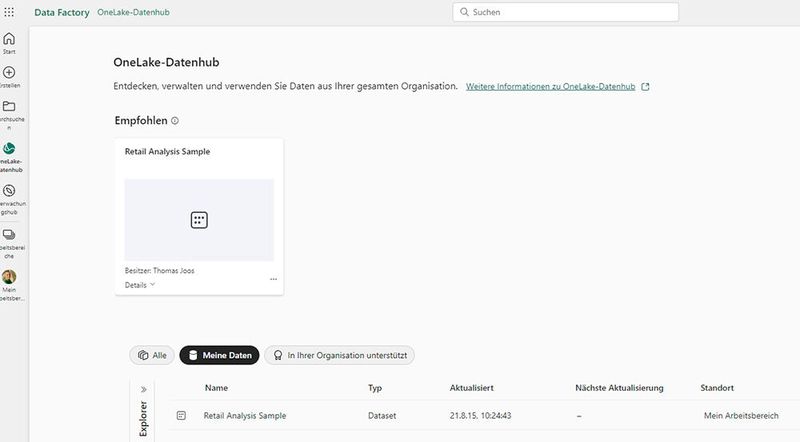This screenshot has width=800, height=442.
Task: Click the Suchen search field
Action: (x=565, y=12)
